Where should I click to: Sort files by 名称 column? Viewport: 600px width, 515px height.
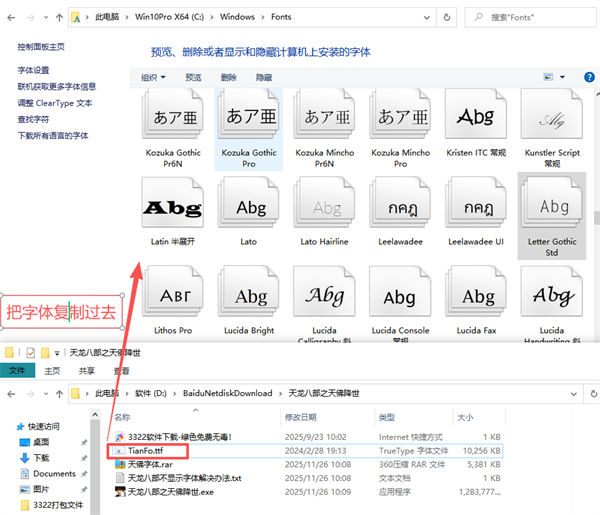122,417
